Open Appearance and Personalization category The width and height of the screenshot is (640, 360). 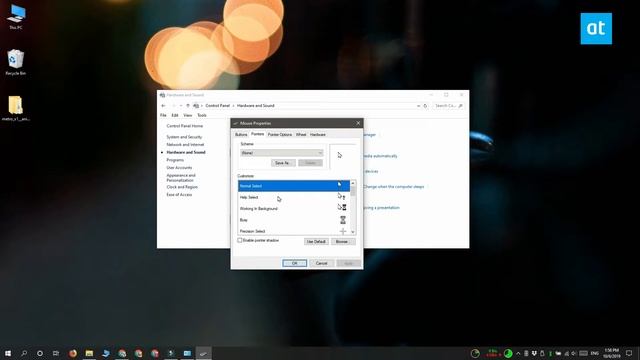point(181,178)
